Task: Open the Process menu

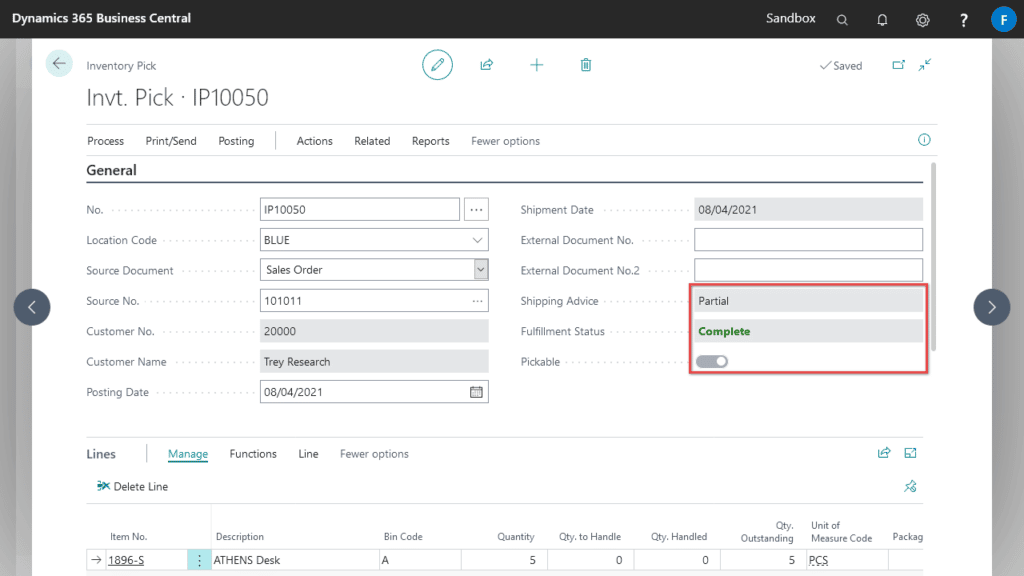Action: (105, 141)
